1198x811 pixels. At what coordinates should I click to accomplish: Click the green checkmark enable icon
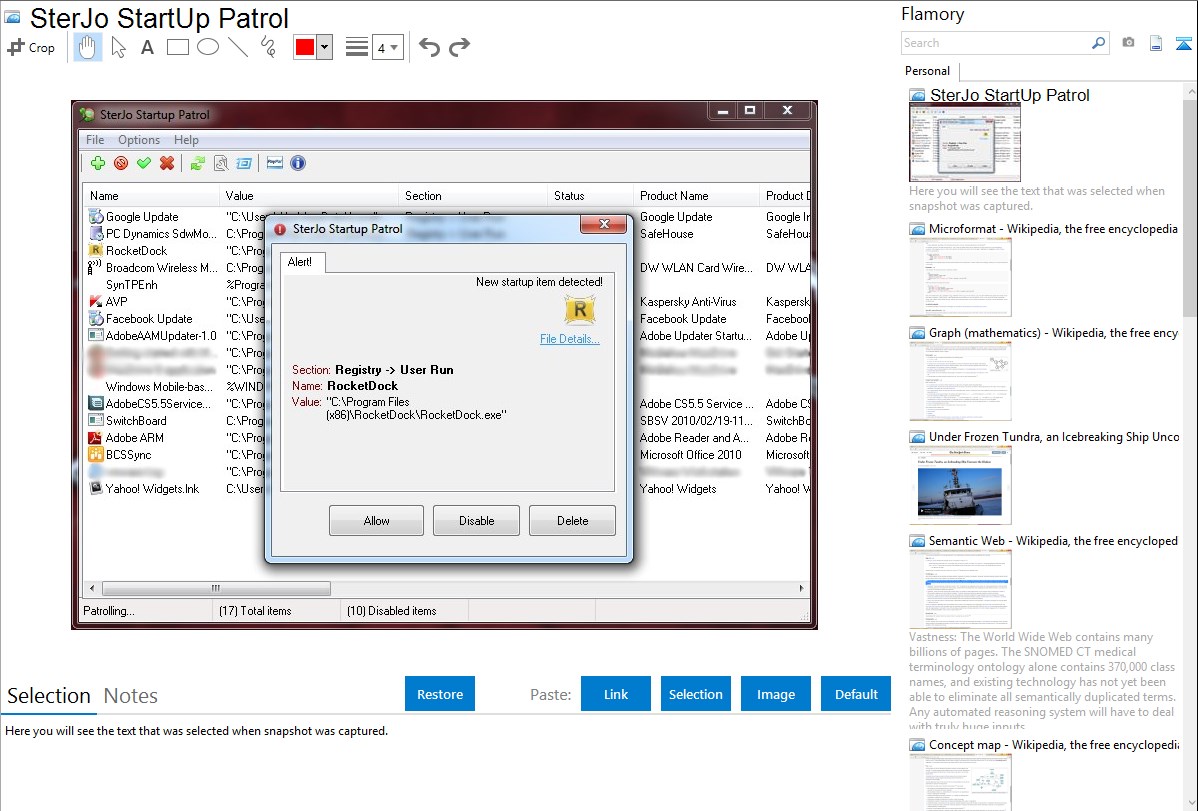point(144,163)
